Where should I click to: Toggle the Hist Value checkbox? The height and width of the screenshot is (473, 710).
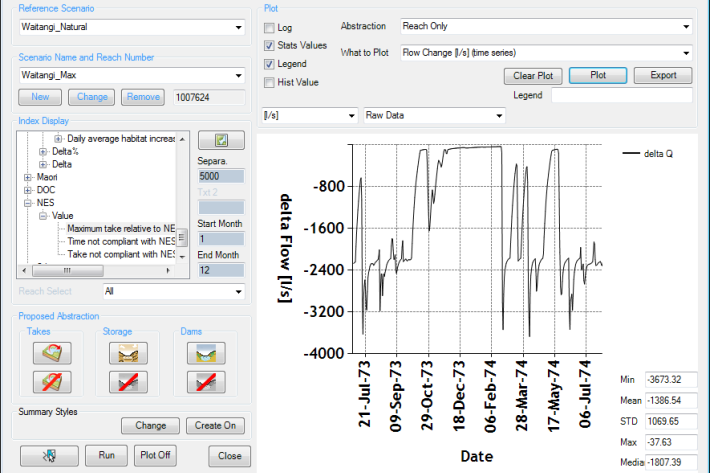[269, 82]
